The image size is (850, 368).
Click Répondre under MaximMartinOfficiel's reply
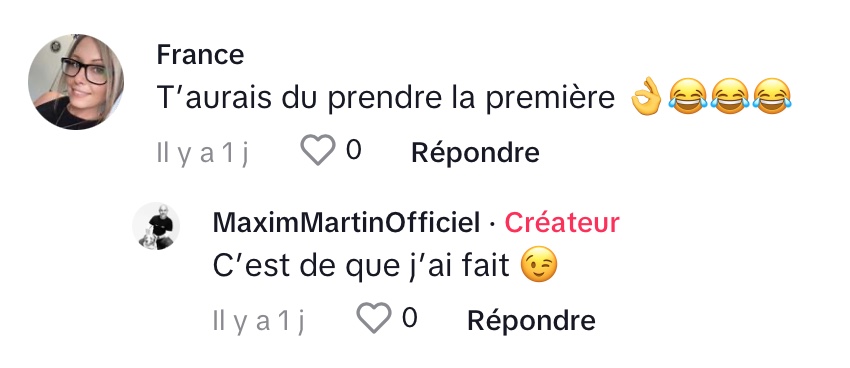click(x=531, y=320)
